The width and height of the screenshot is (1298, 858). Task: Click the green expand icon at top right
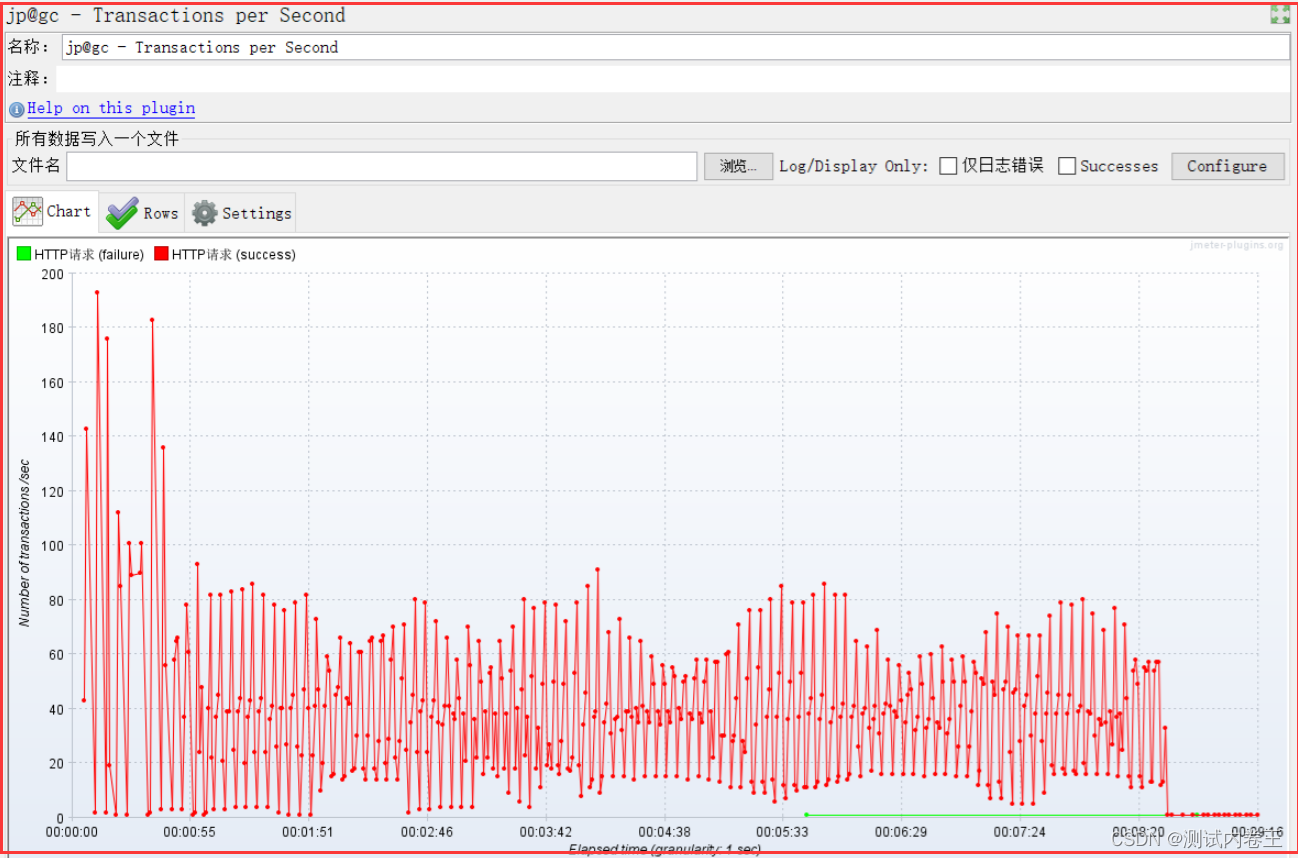tap(1280, 14)
